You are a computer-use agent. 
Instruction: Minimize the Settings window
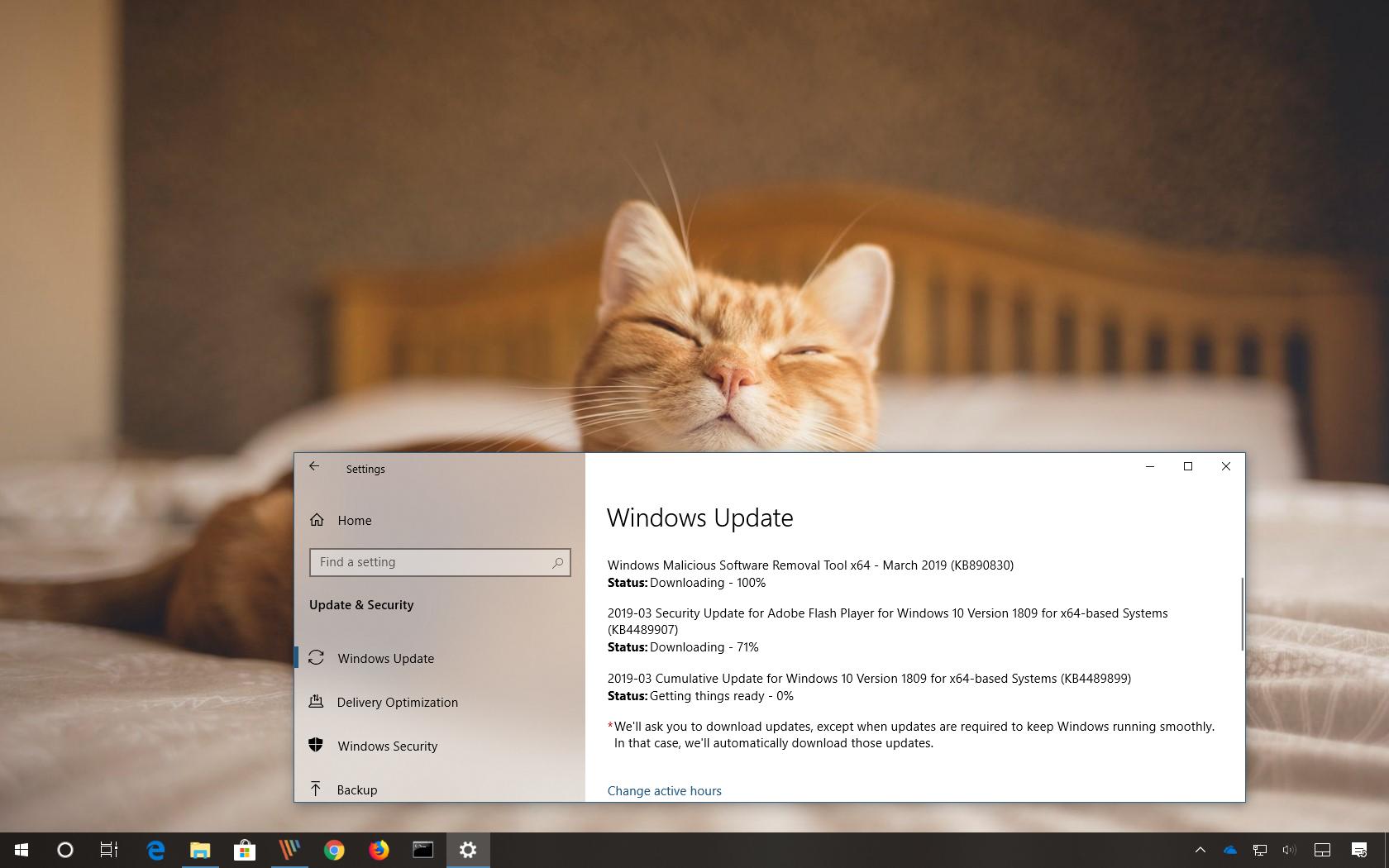[1149, 466]
